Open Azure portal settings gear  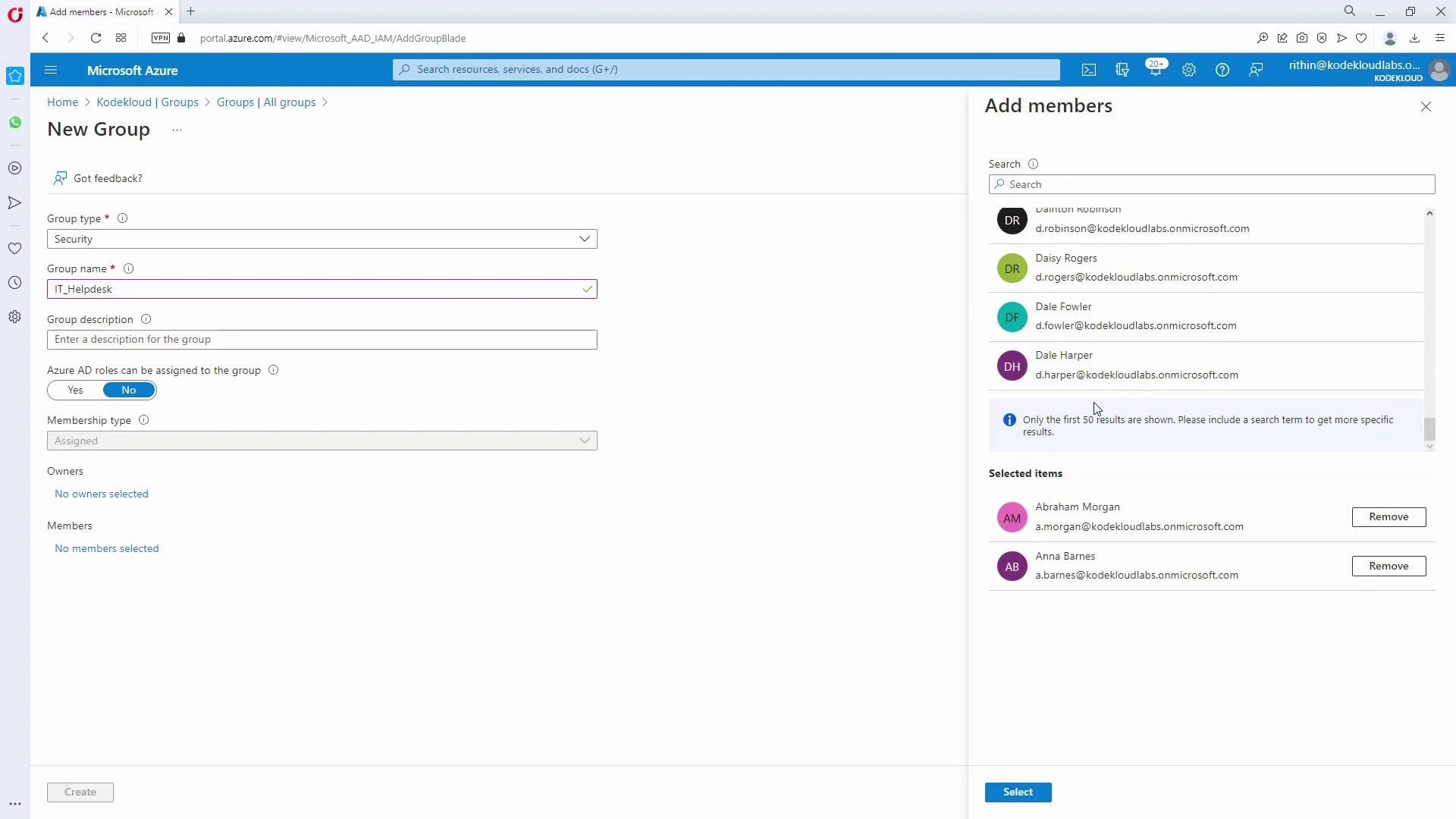coord(1189,70)
